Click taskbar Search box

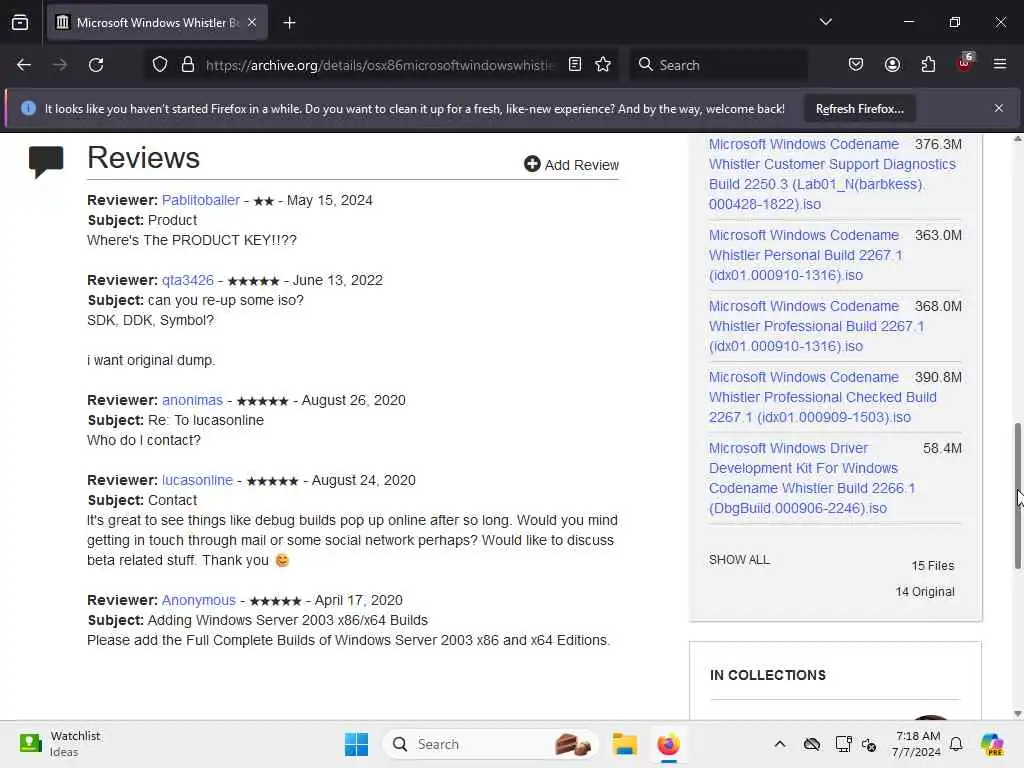490,744
